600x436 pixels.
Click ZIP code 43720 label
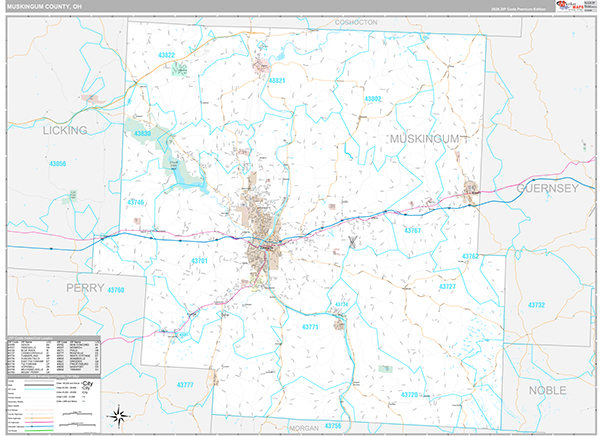pos(409,395)
